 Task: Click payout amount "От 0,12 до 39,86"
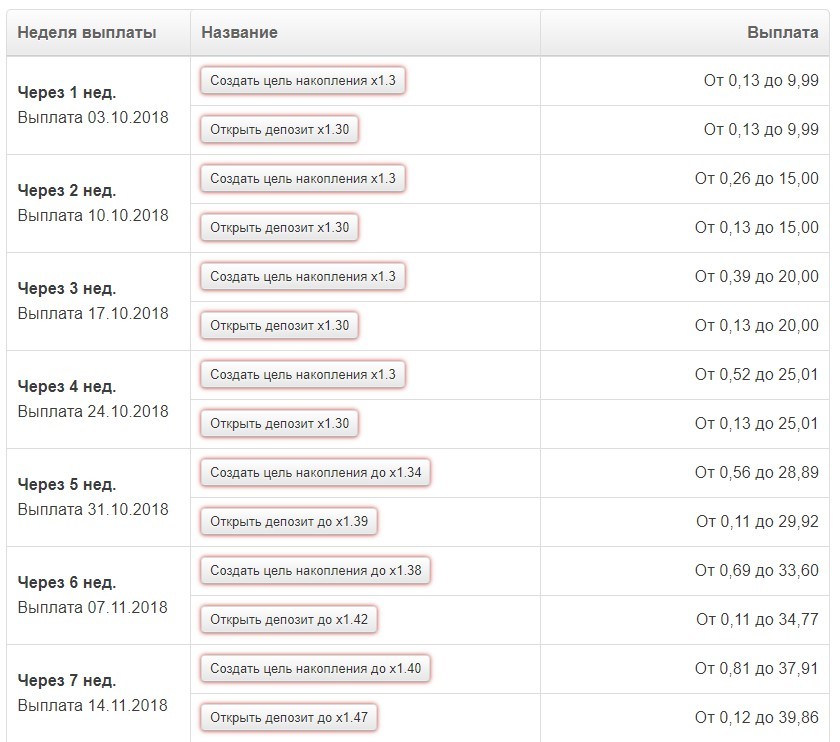[757, 718]
